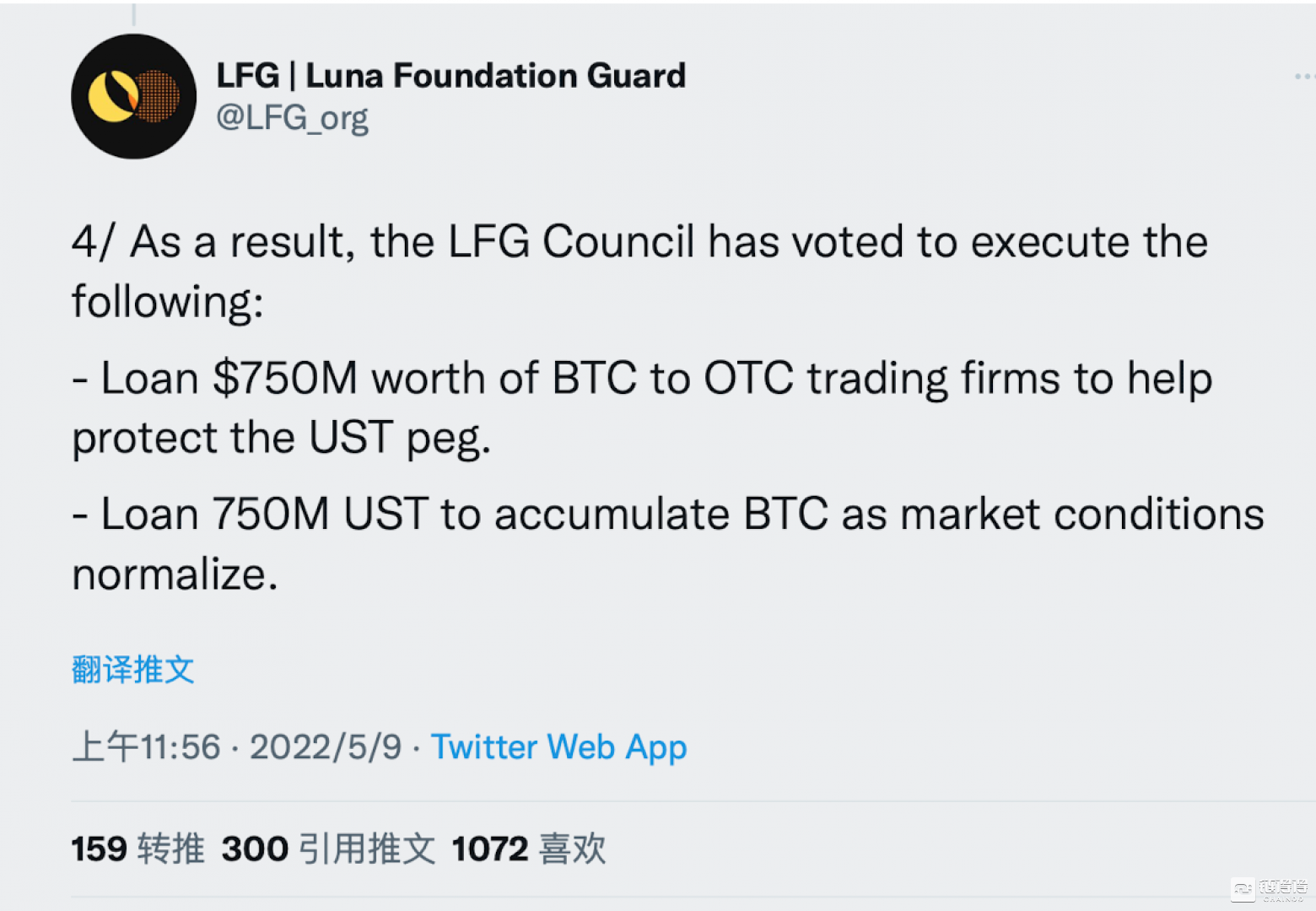Open the Twitter Web App source link
The height and width of the screenshot is (911, 1316).
(x=558, y=747)
